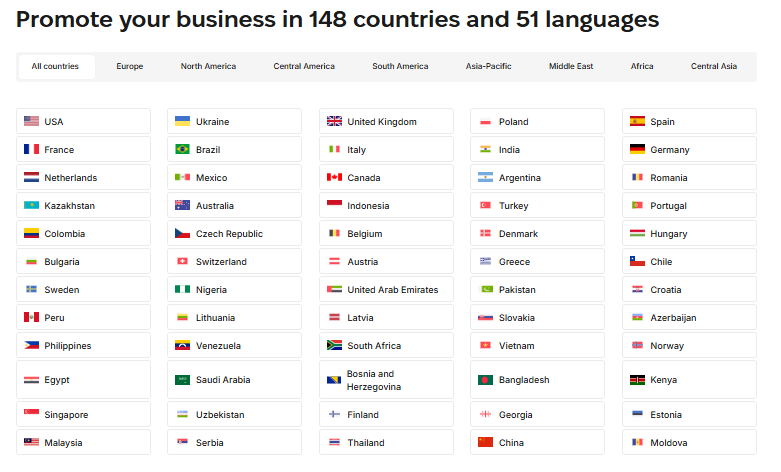Switch to the Europe tab
The width and height of the screenshot is (781, 472).
[130, 67]
